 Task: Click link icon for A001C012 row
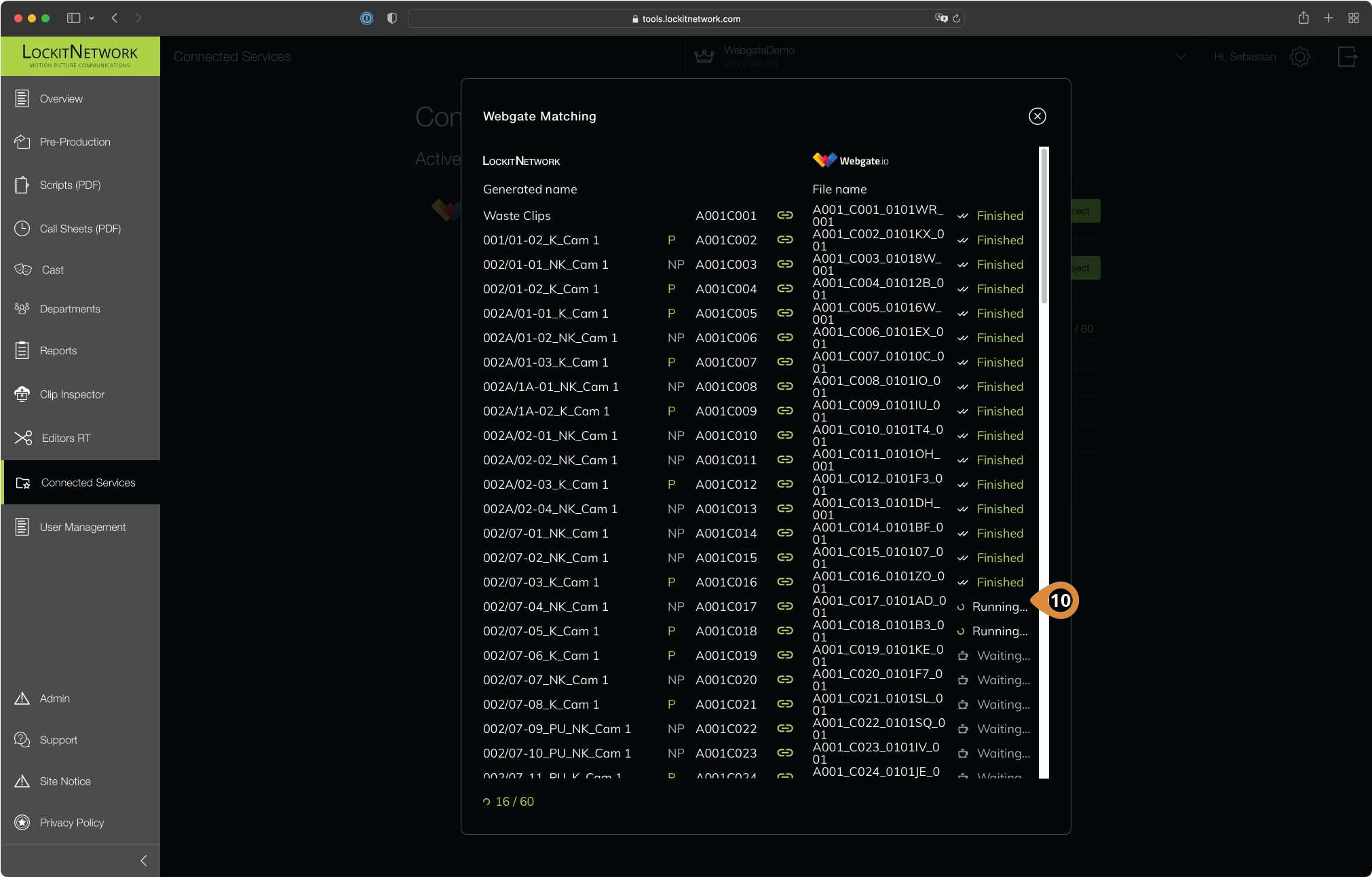(785, 484)
